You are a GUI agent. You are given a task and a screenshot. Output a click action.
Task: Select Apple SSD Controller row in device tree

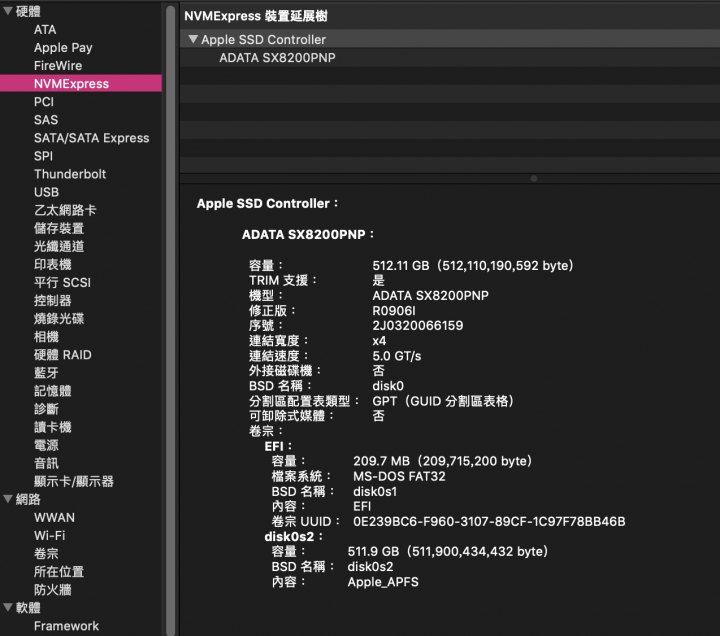point(450,39)
